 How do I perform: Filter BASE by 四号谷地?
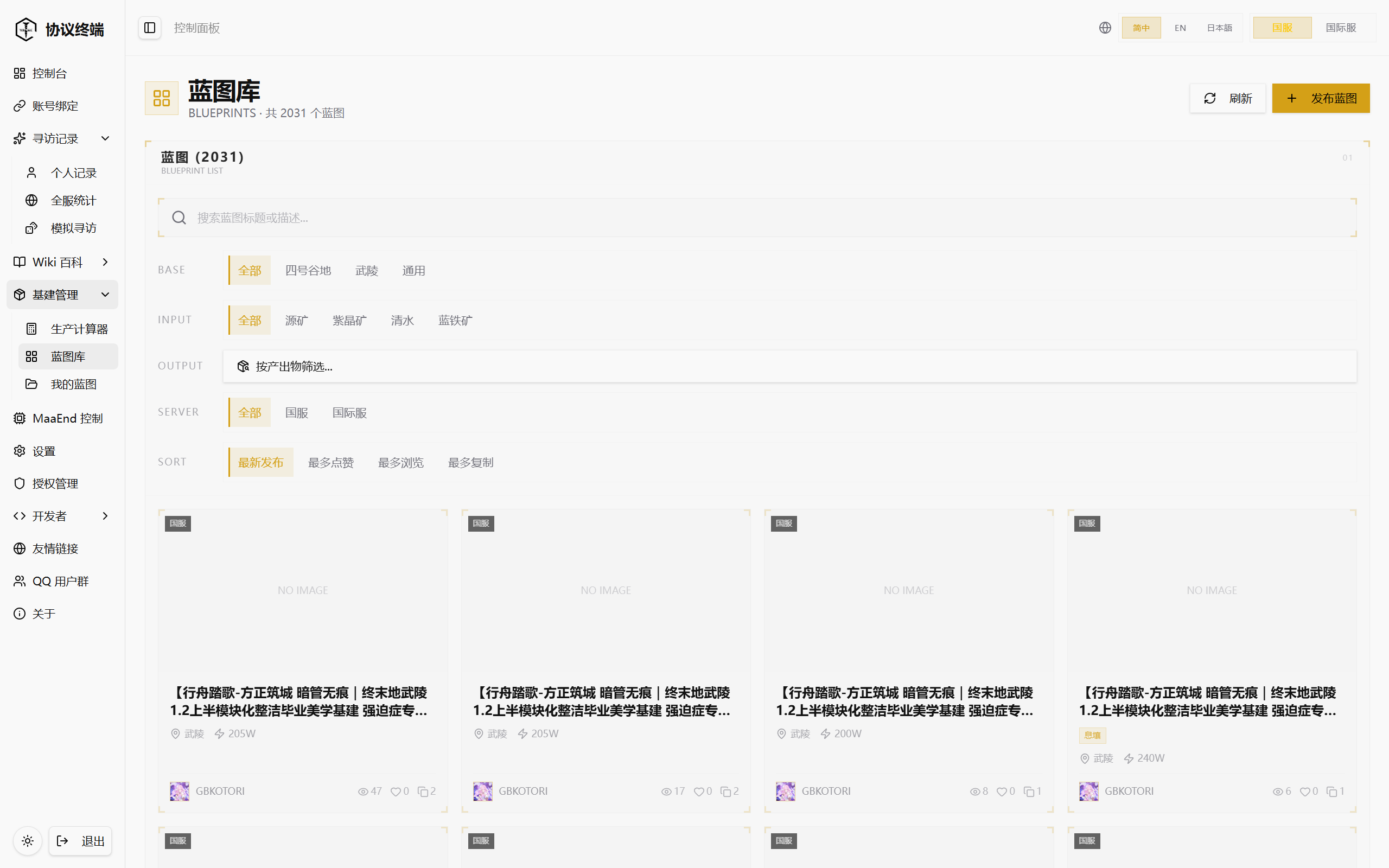308,270
